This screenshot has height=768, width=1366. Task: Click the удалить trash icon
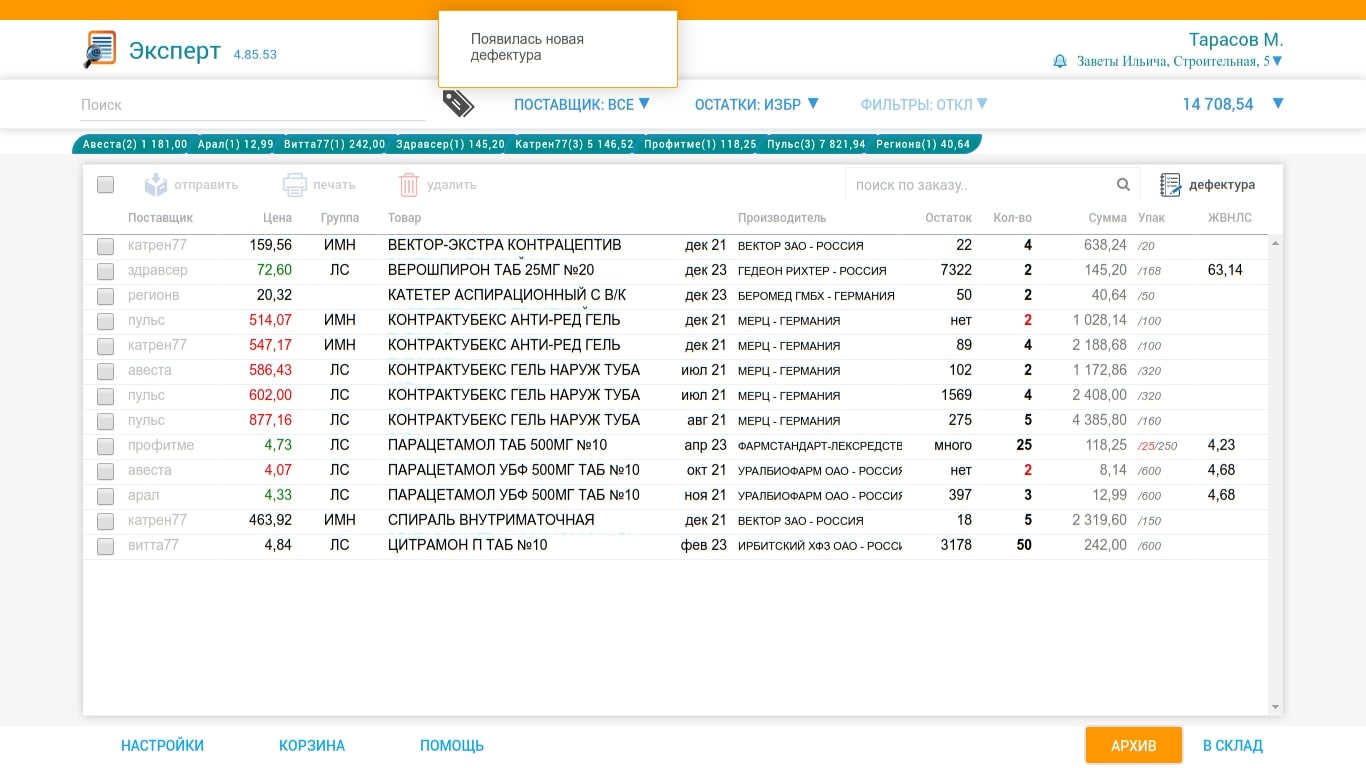[408, 185]
